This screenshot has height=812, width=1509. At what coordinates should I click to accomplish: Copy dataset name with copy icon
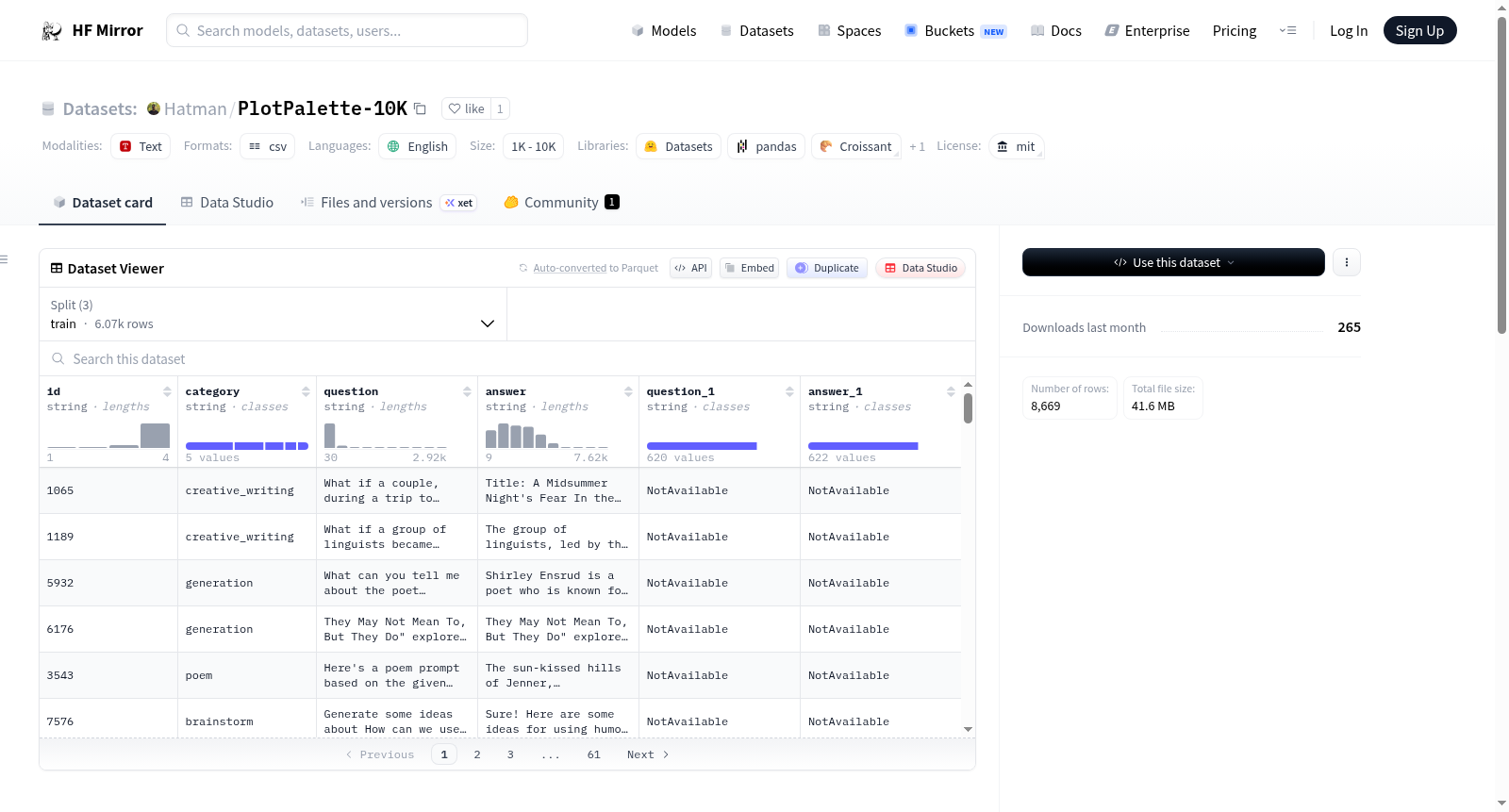[420, 108]
